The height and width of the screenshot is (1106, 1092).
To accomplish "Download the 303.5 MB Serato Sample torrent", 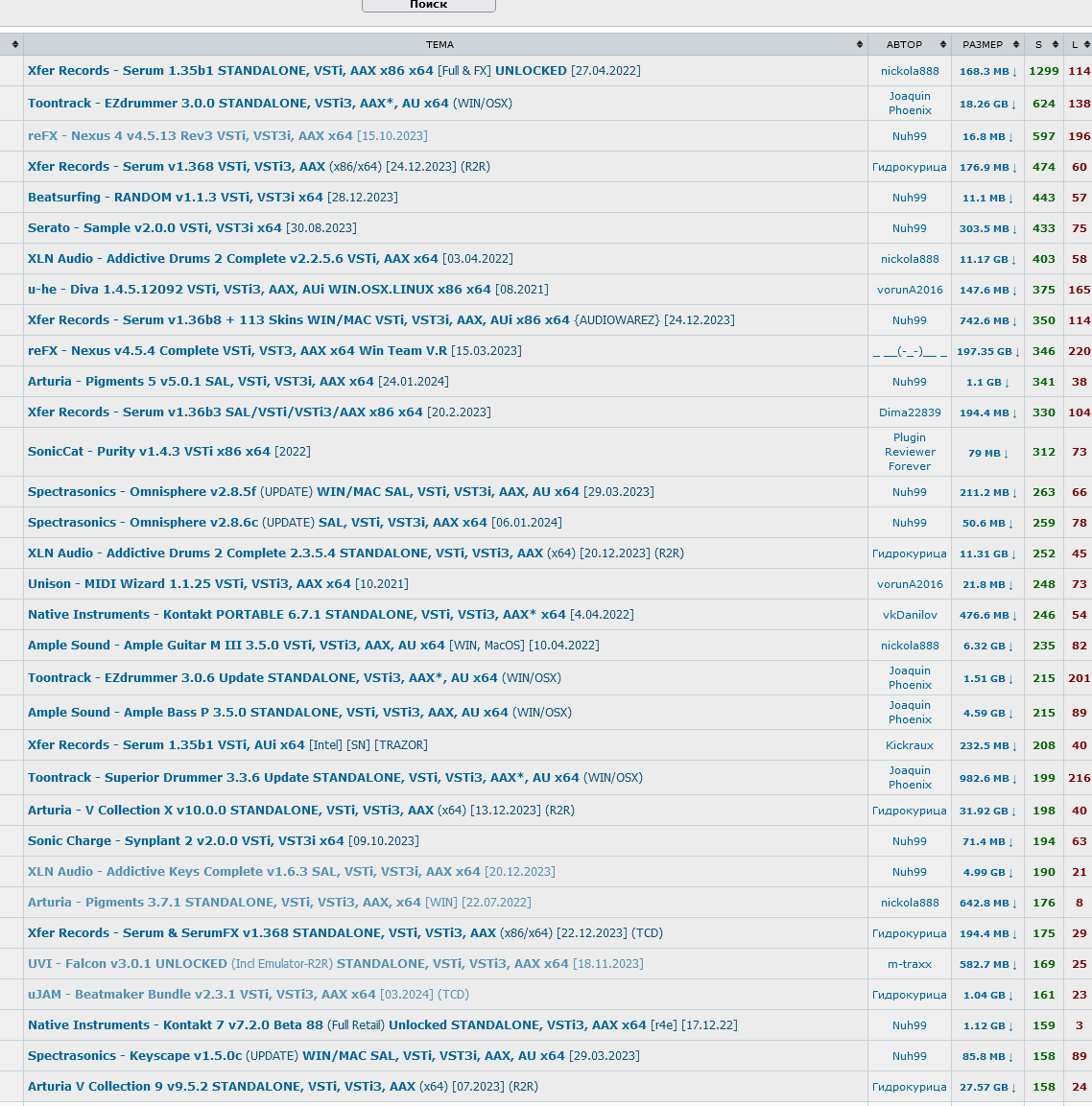I will point(987,228).
